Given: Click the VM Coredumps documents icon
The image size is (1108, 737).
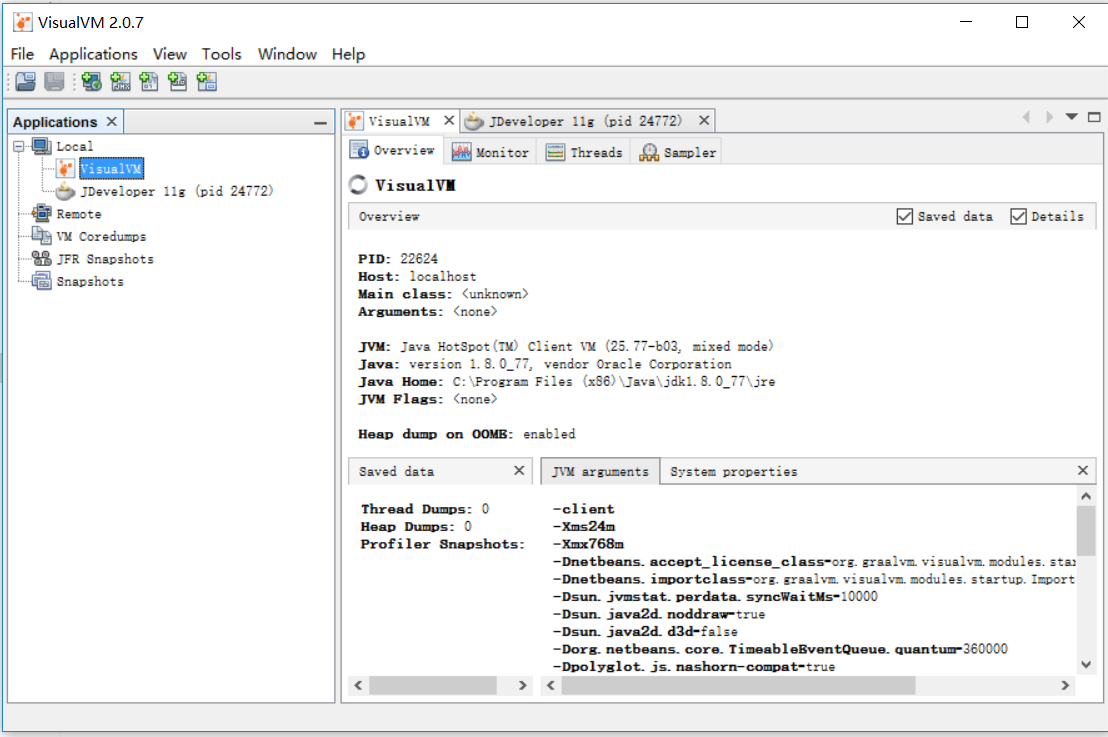Looking at the screenshot, I should coord(42,236).
